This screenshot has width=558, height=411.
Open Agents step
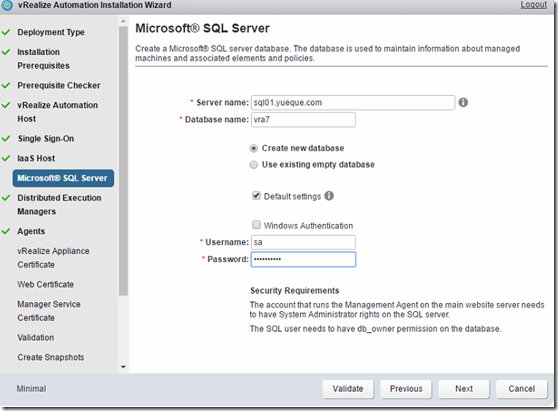(x=31, y=231)
